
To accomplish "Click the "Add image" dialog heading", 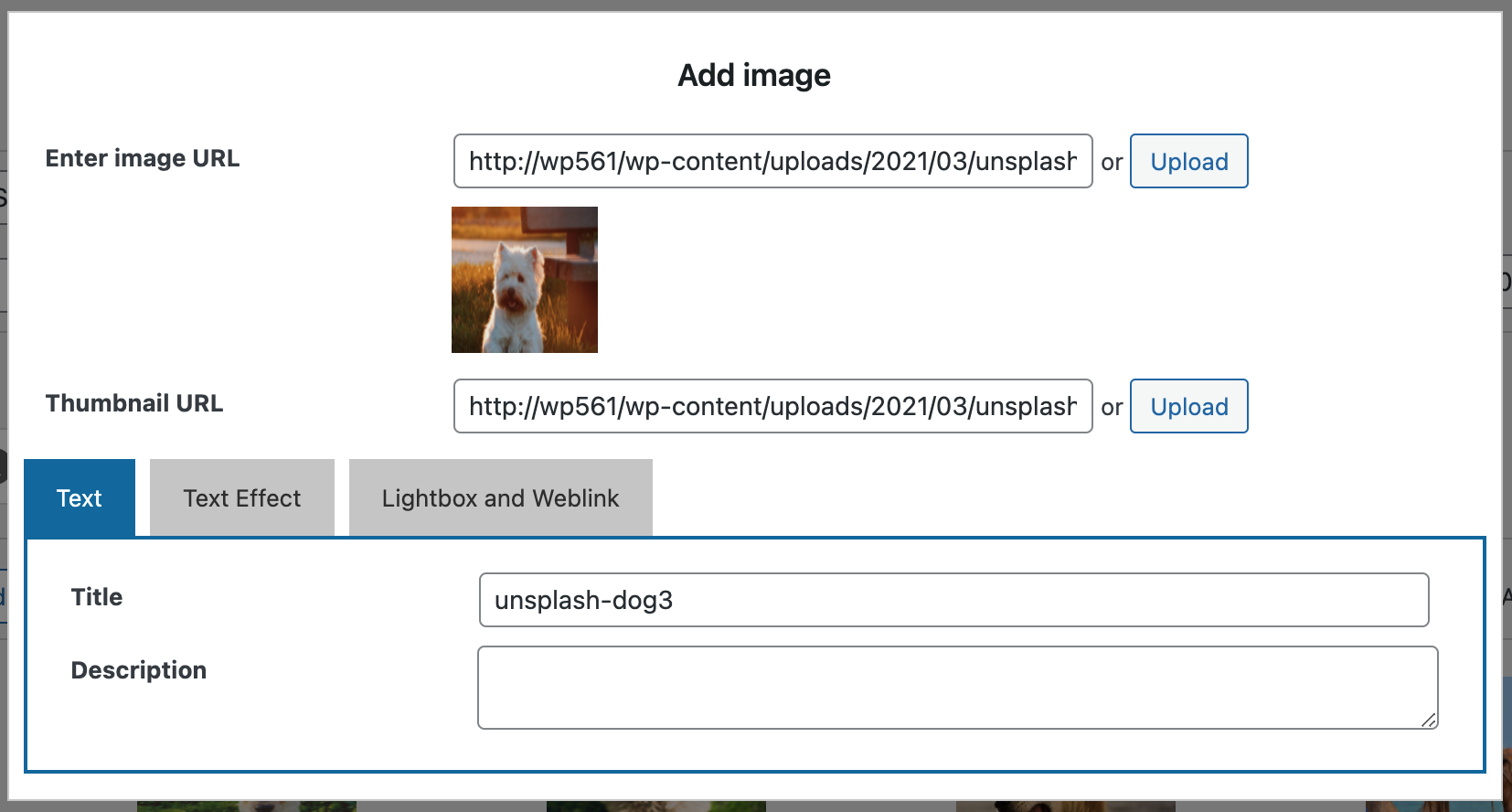I will (754, 75).
